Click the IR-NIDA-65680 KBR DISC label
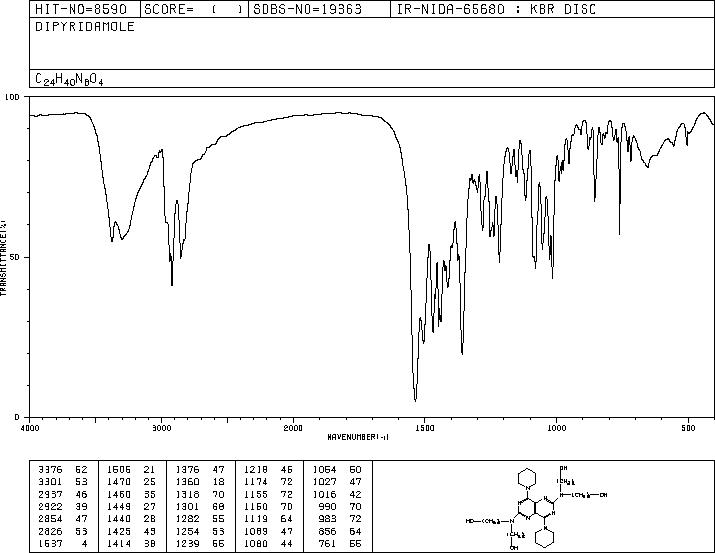The height and width of the screenshot is (553, 715). point(496,9)
